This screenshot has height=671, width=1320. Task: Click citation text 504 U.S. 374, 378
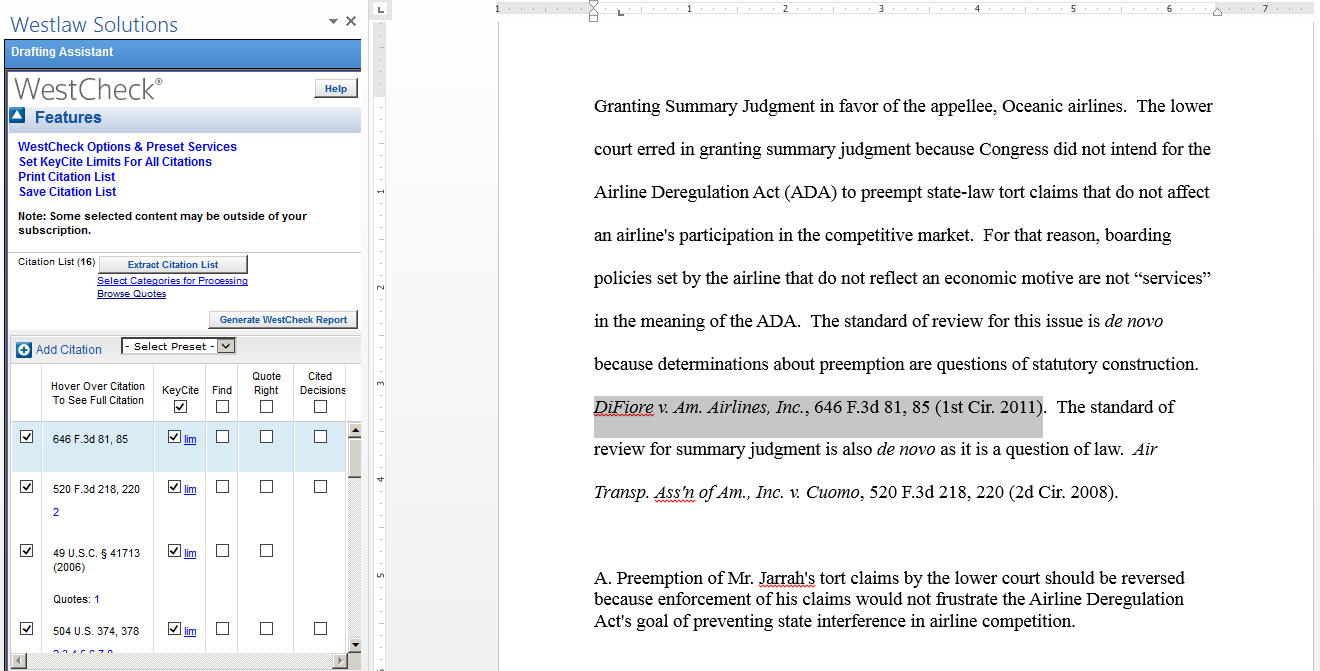point(96,631)
